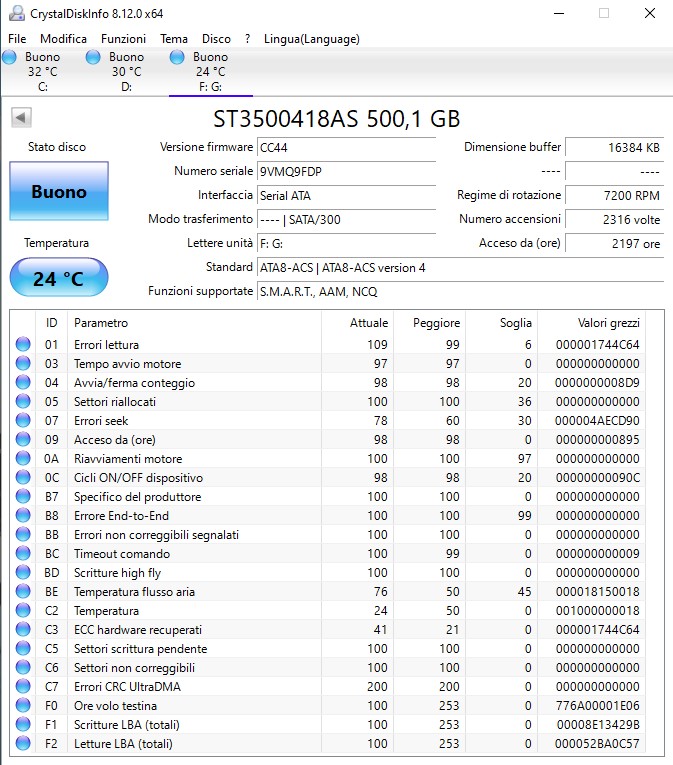The image size is (673, 765).
Task: Click the disk title ST3500418AS 500,1 GB
Action: (337, 119)
